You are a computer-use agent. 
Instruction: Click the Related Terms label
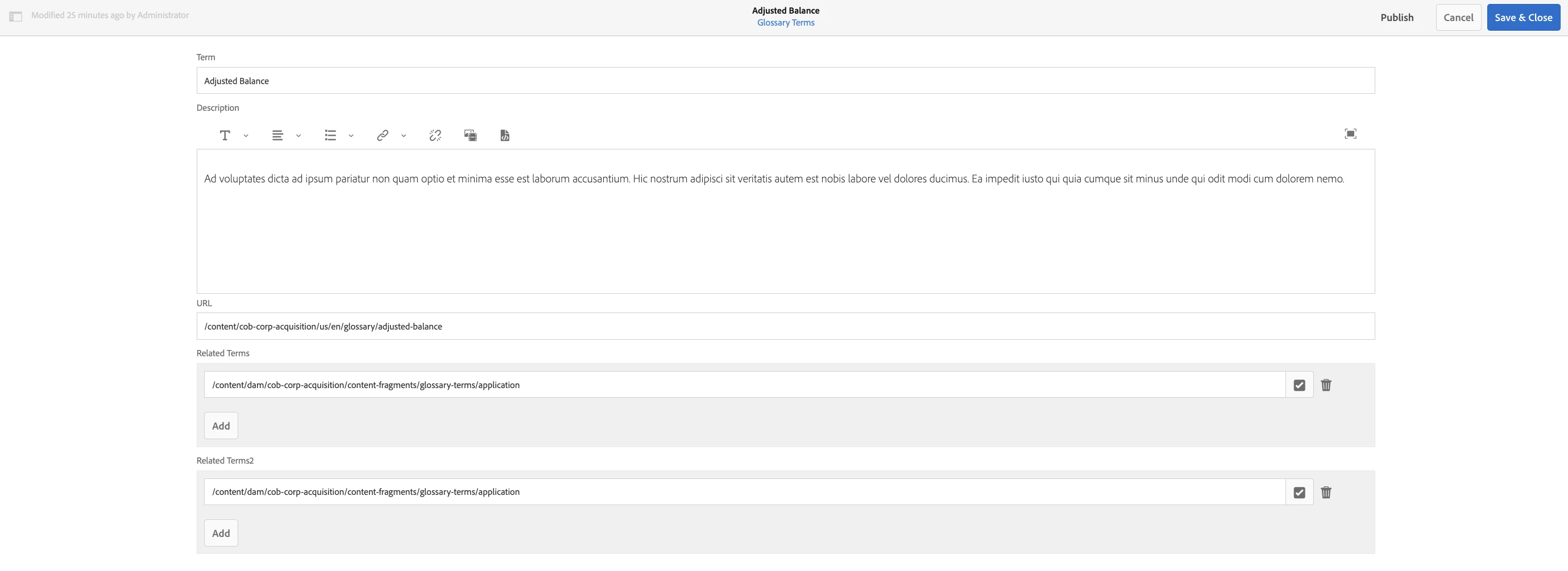coord(223,353)
